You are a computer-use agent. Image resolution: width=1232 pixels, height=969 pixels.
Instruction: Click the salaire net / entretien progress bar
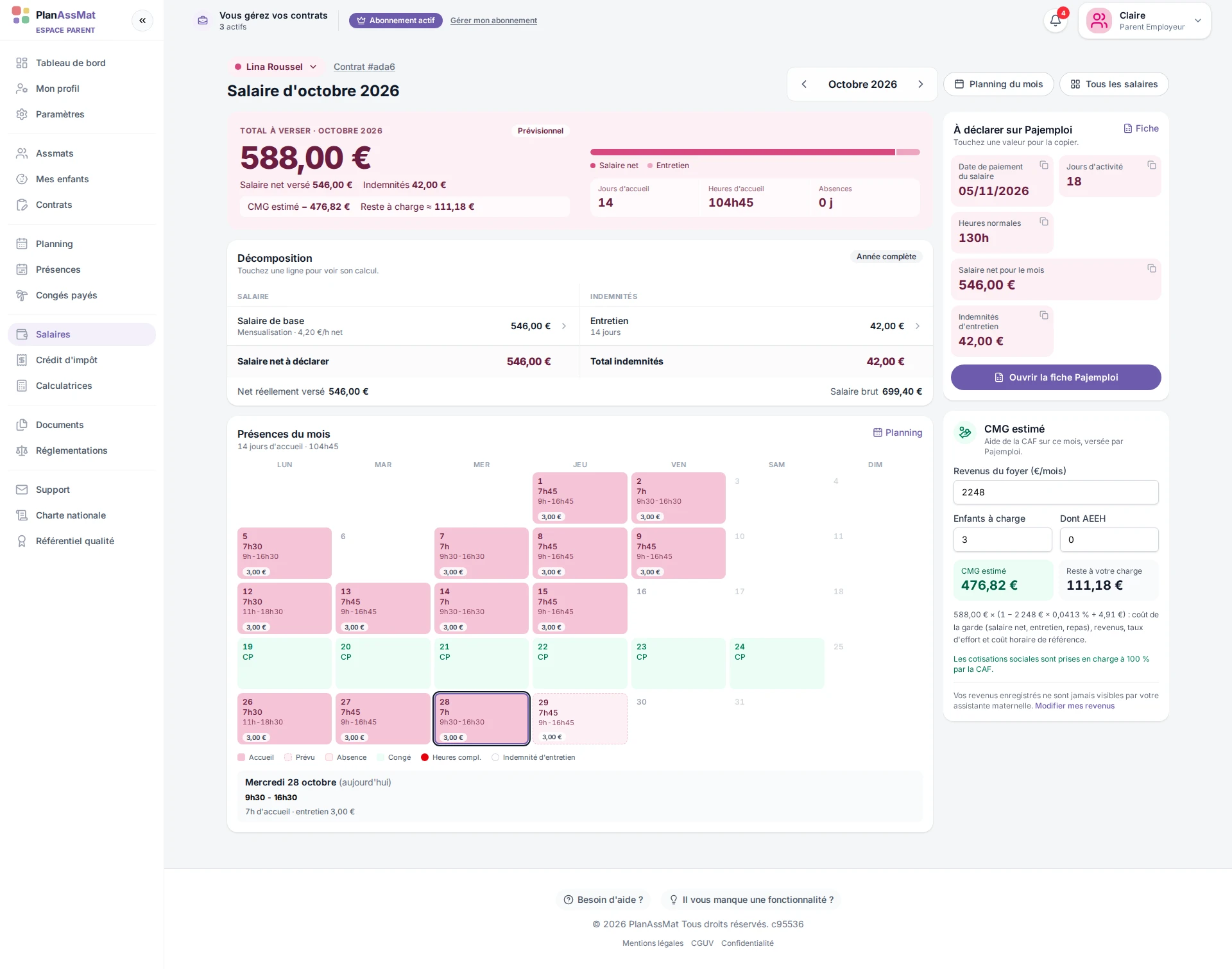click(x=755, y=152)
